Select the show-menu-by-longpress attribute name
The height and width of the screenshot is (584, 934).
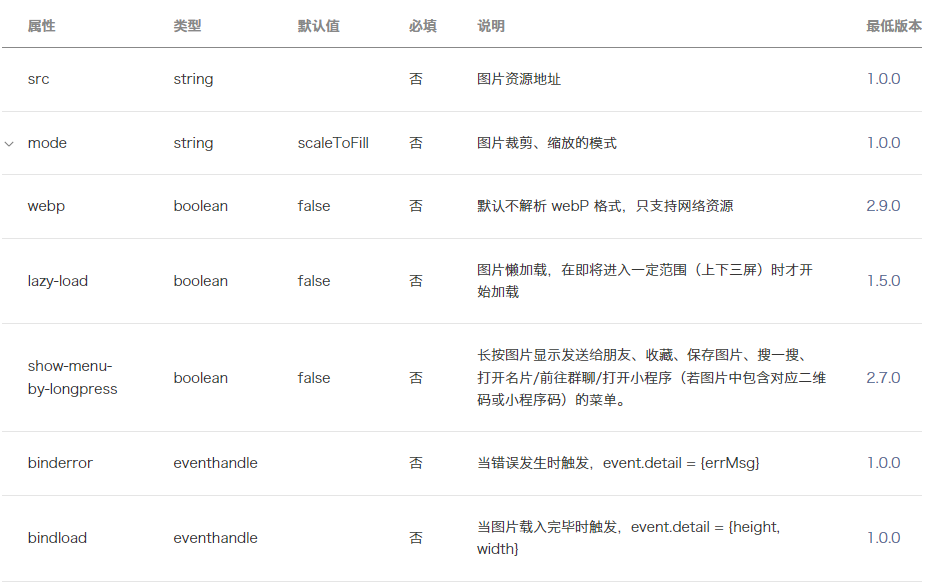pos(73,378)
